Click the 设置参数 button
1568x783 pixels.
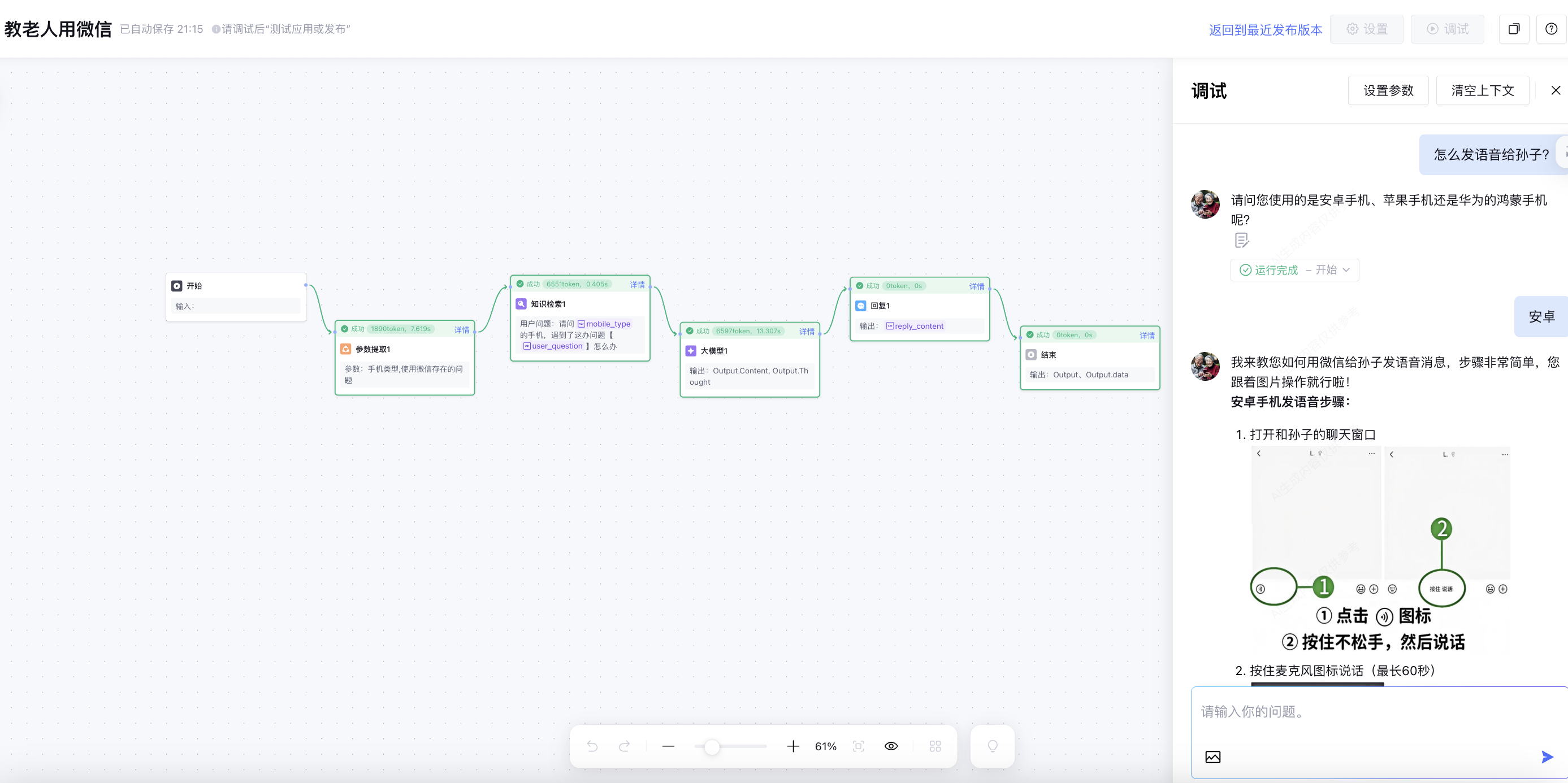click(x=1388, y=90)
